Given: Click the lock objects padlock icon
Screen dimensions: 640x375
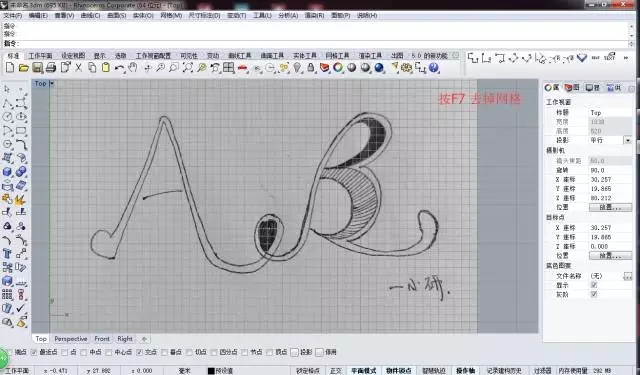Looking at the screenshot, I should [x=311, y=68].
